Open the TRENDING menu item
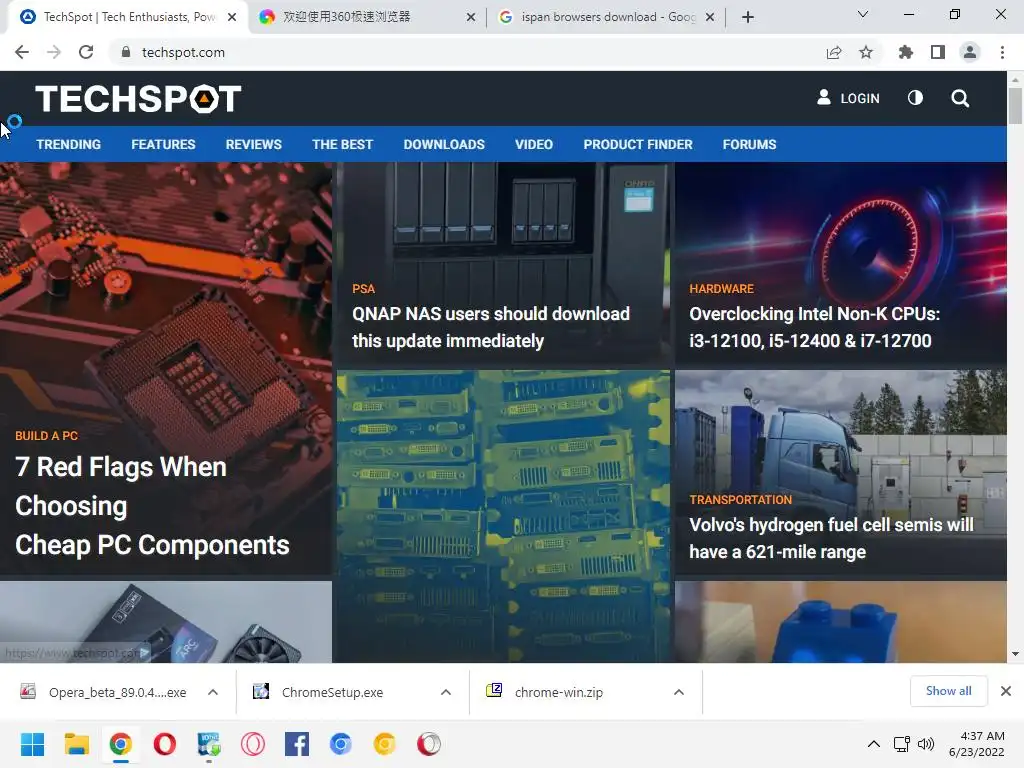Screen dimensions: 1024x768 [x=69, y=144]
